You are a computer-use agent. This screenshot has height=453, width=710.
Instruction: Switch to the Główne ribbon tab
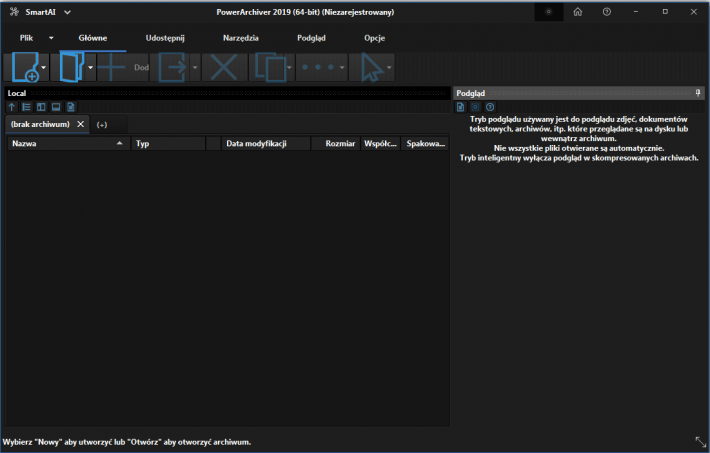pyautogui.click(x=93, y=38)
